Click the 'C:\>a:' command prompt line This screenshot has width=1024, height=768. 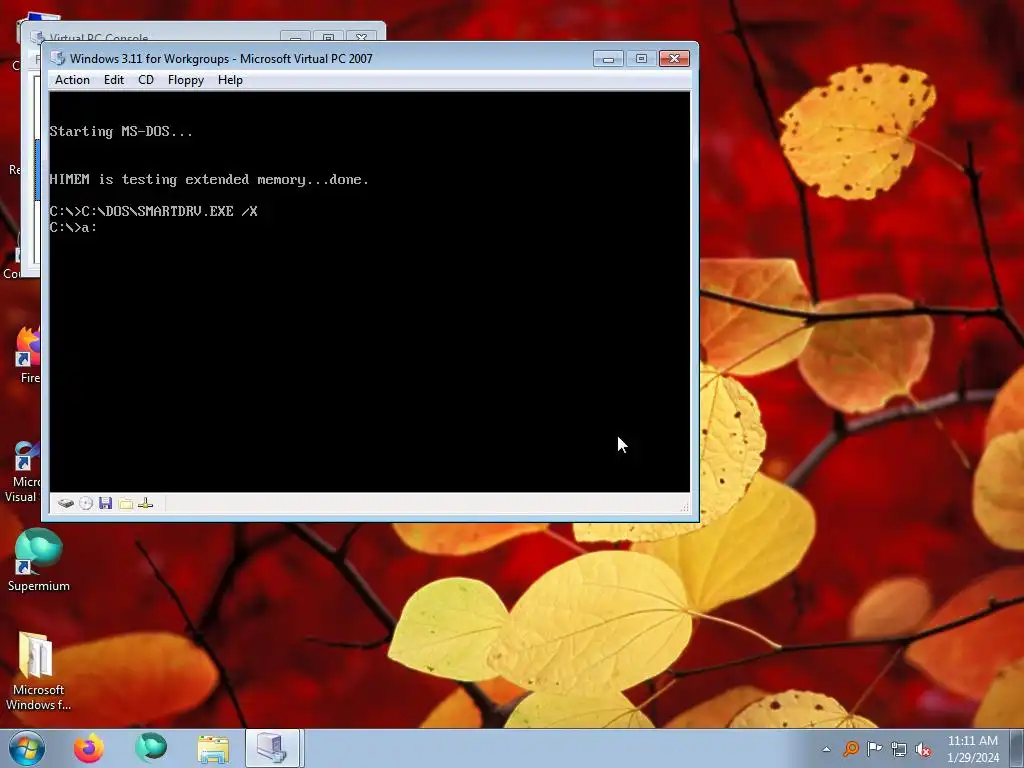click(x=73, y=227)
